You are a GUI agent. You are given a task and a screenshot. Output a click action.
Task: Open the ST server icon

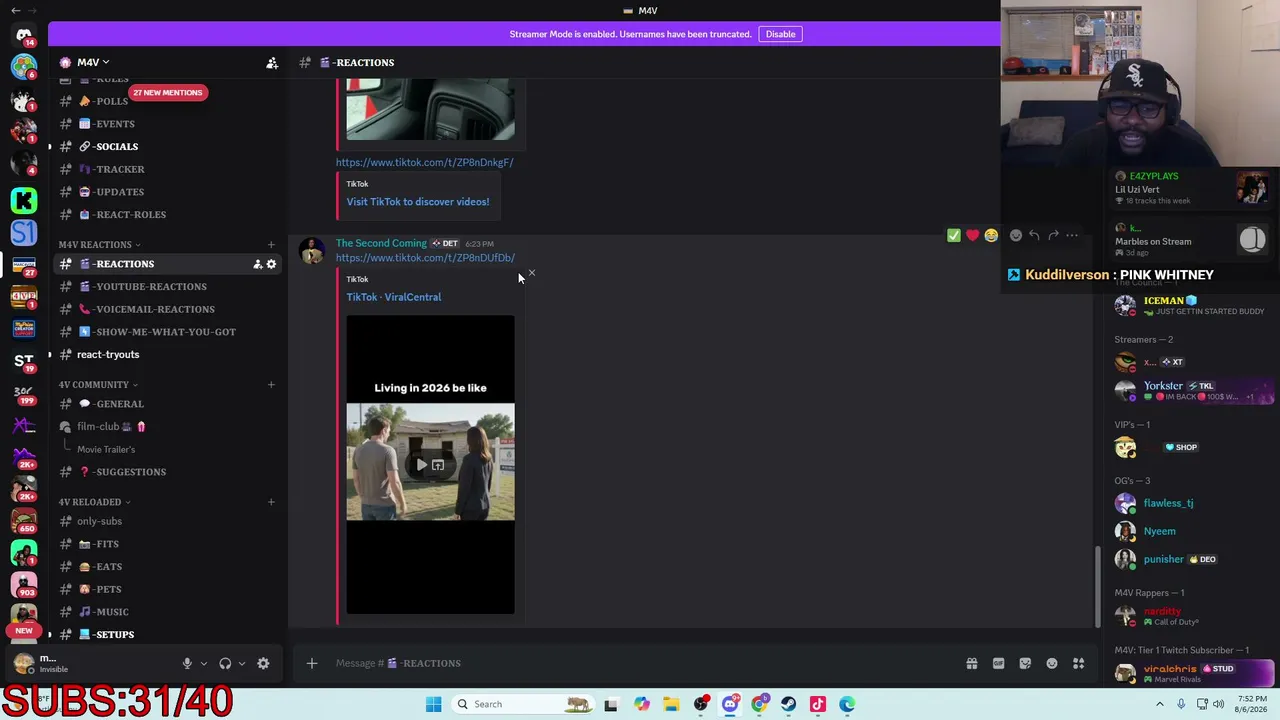(x=24, y=360)
